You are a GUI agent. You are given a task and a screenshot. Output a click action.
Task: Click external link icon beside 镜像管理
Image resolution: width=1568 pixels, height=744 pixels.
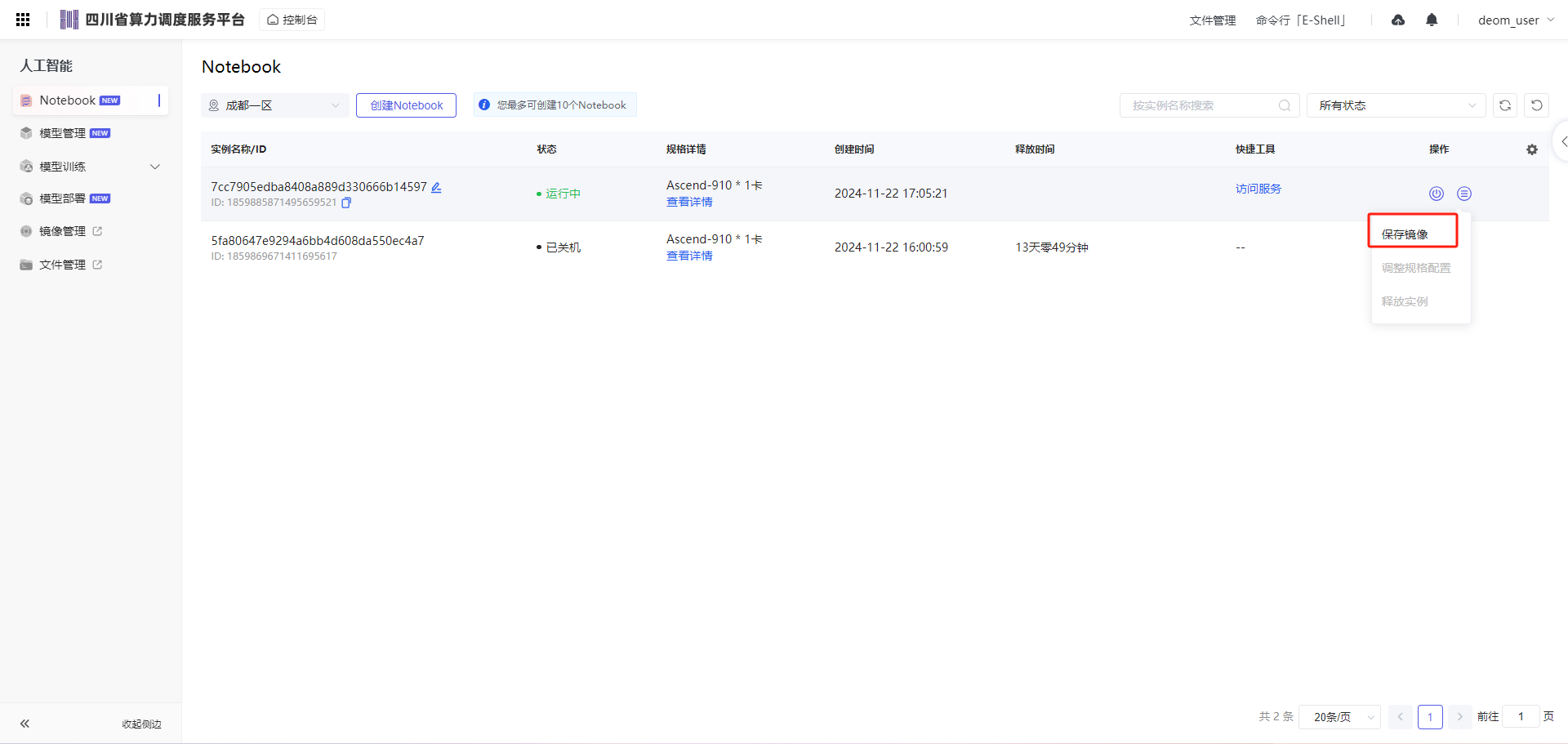pos(97,231)
